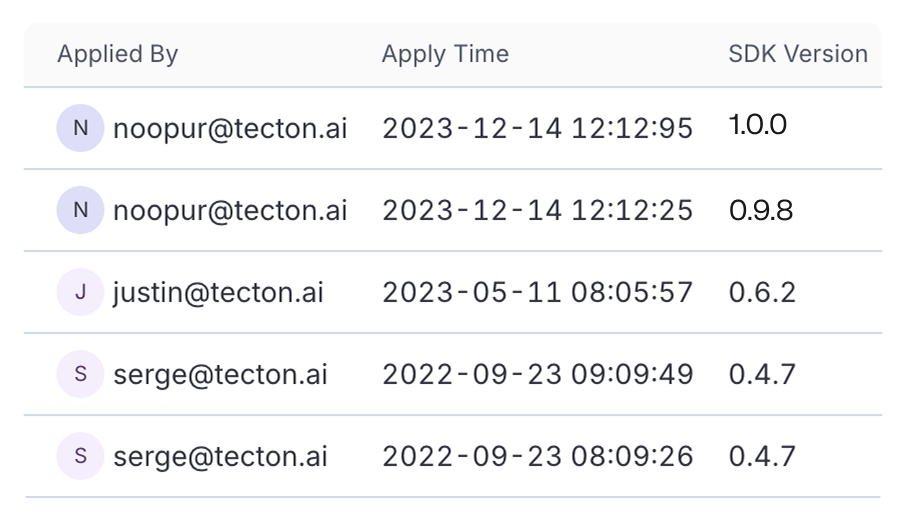Sort by the Apply Time column header

[445, 54]
